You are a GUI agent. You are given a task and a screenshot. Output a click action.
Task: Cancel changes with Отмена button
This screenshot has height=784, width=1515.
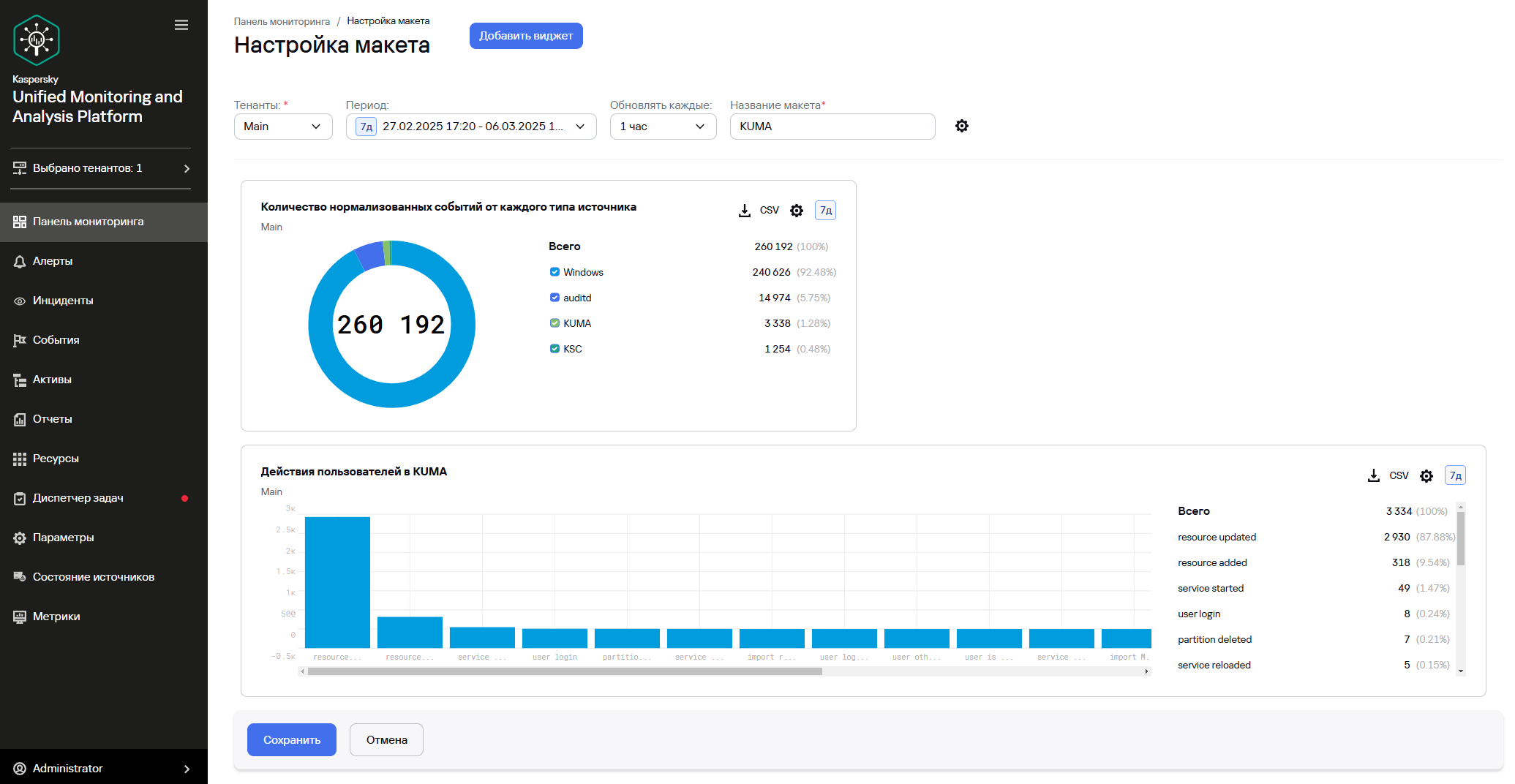point(386,740)
